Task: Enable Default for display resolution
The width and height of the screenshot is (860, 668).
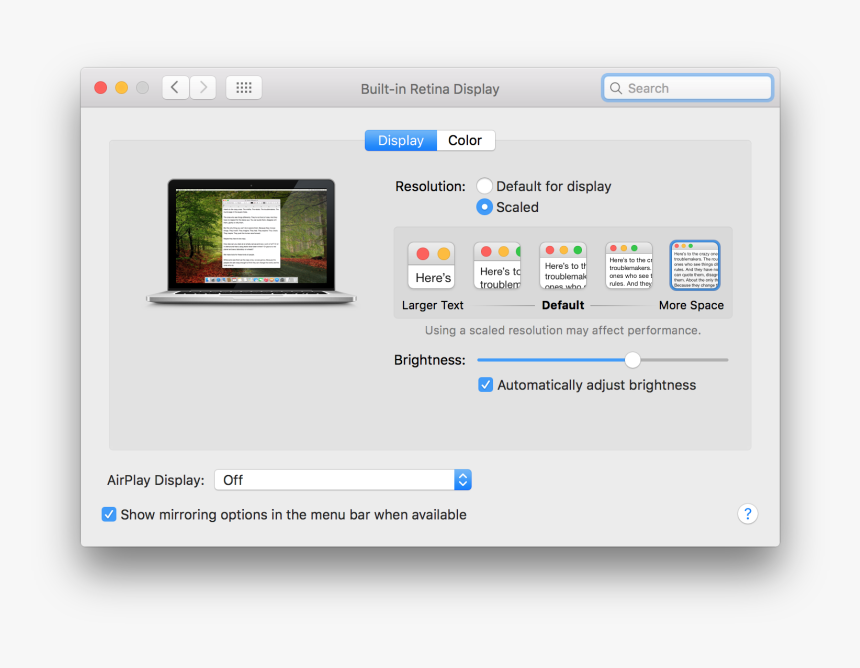Action: point(484,186)
